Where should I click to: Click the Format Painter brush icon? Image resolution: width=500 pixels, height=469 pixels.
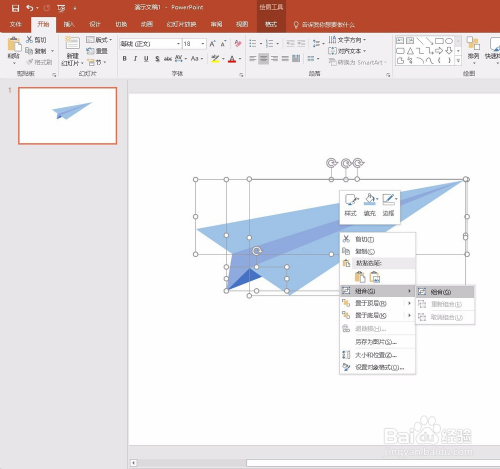30,62
